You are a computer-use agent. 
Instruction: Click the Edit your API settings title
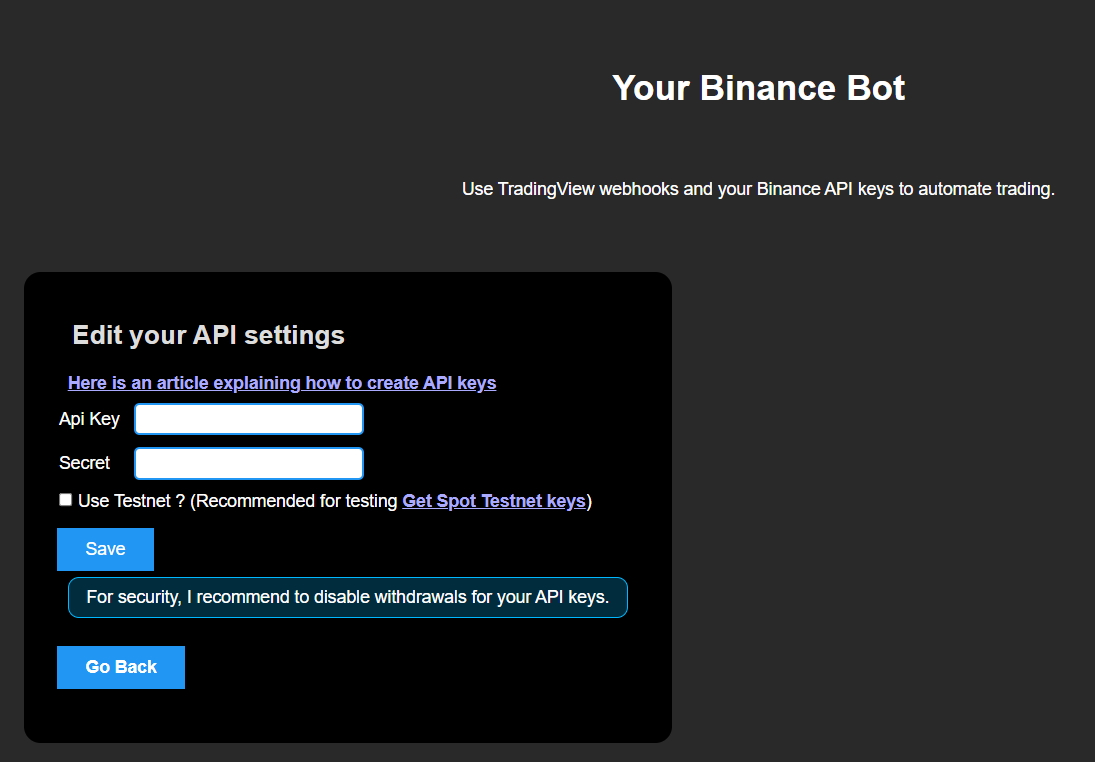pos(209,335)
